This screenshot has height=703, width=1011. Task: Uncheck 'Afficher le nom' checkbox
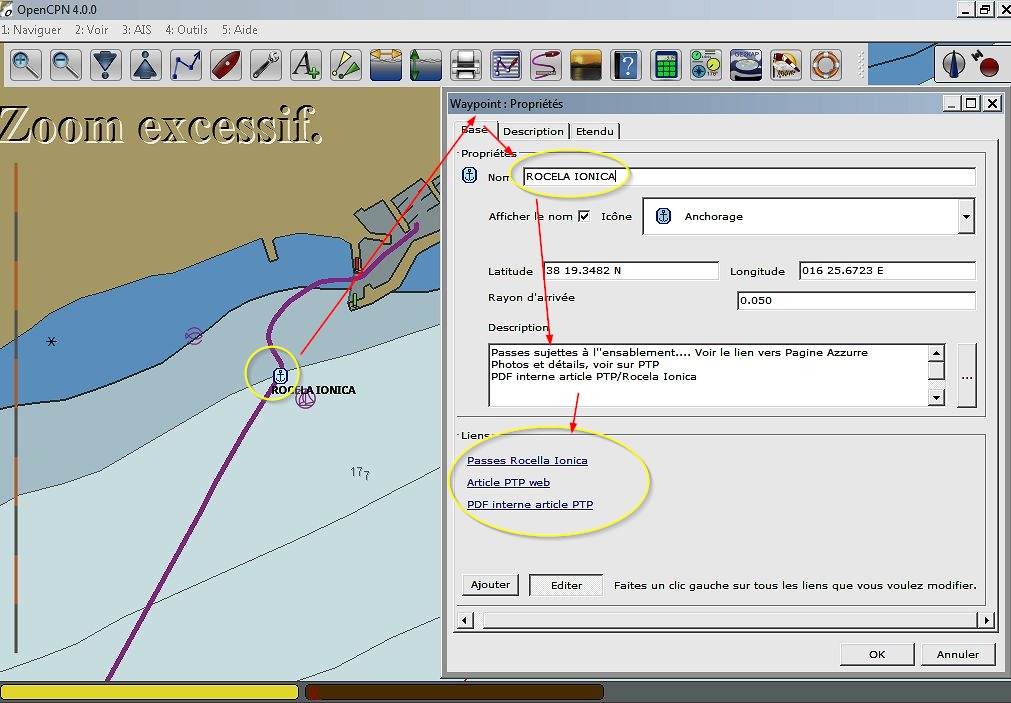584,216
